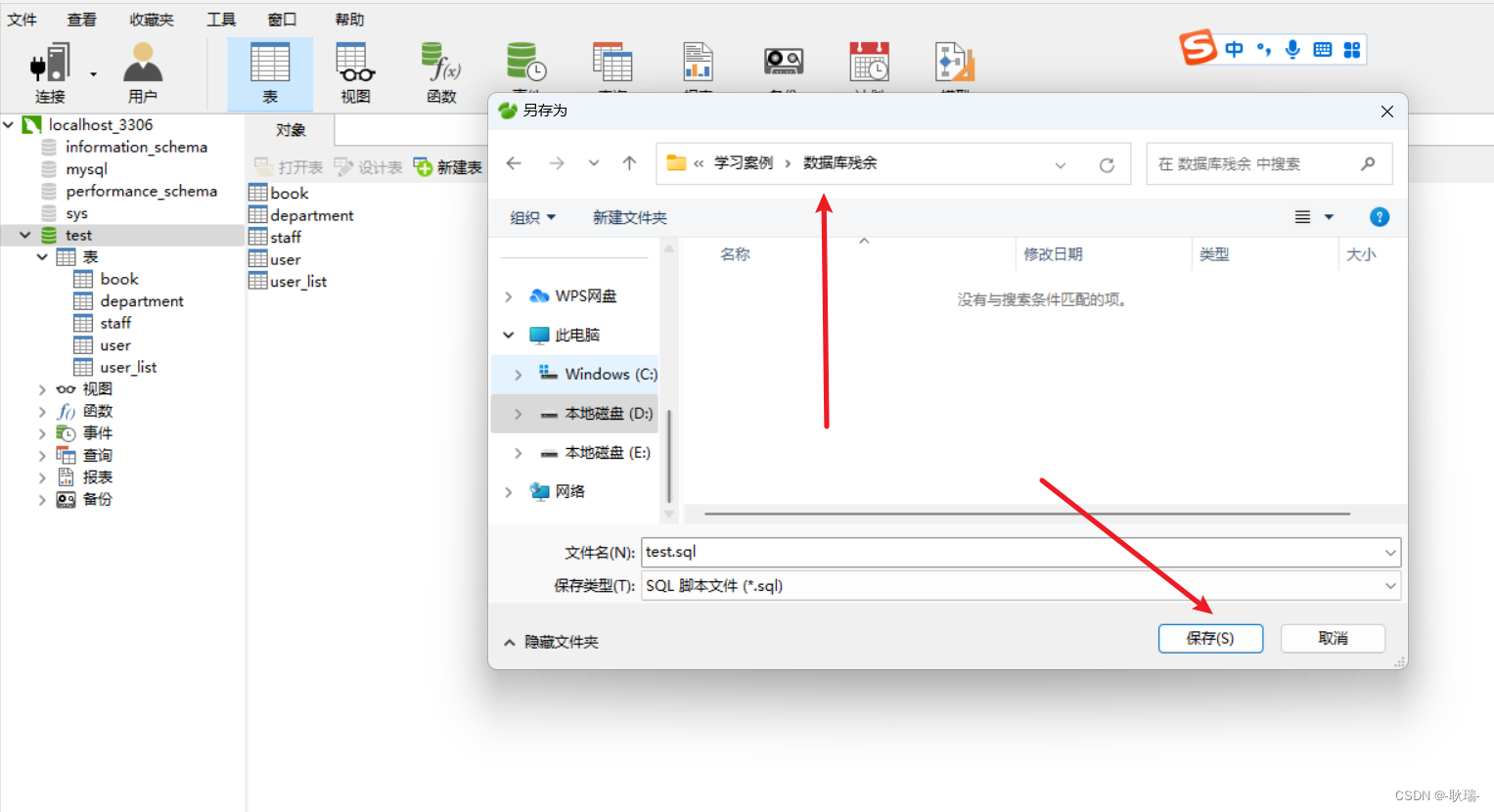
Task: Collapse 此电脑 in dialog navigation pane
Action: click(508, 335)
